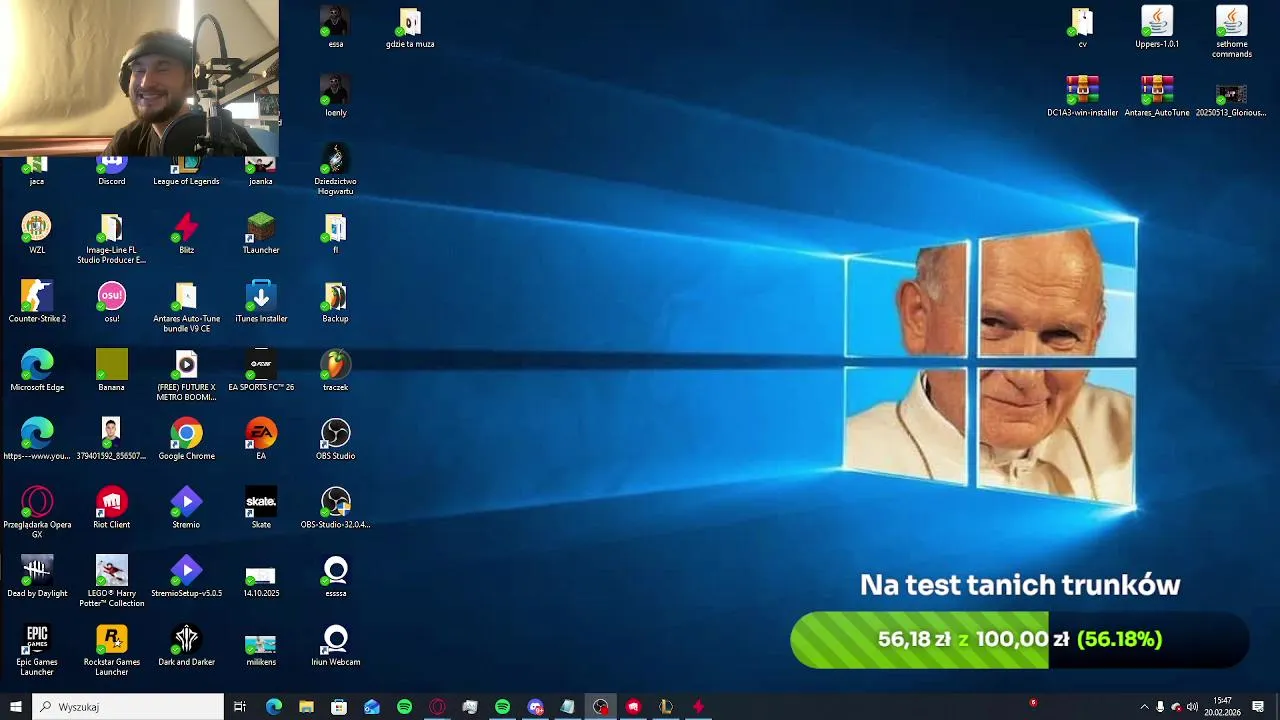Switch to OBS Studio on the taskbar
Viewport: 1280px width, 720px height.
[x=600, y=707]
